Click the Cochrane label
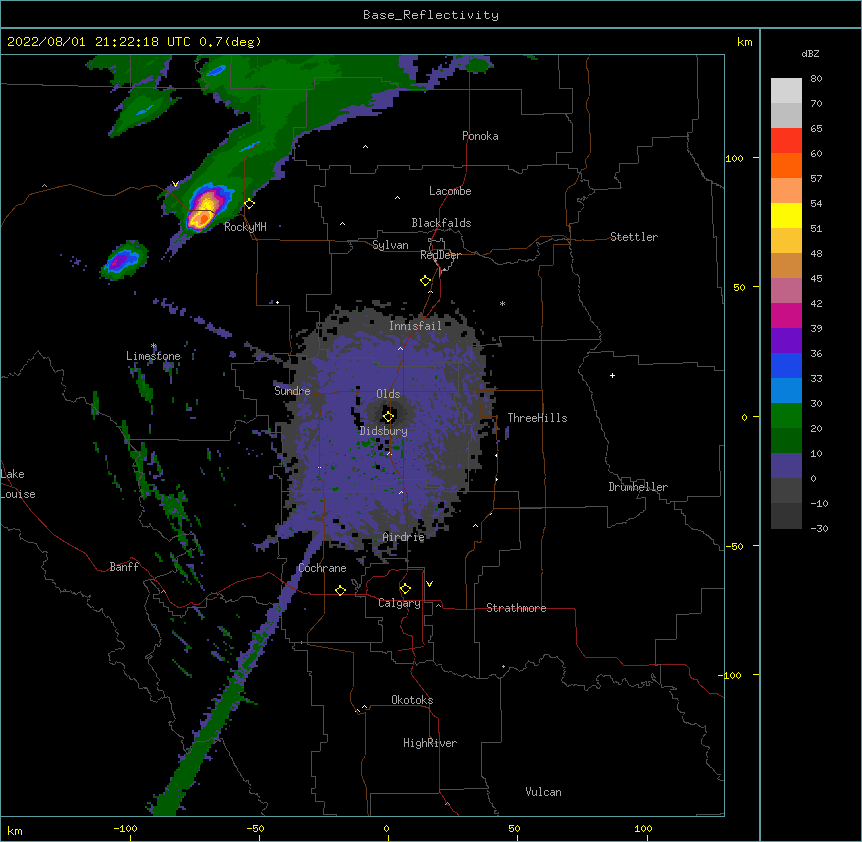862x842 pixels. [x=322, y=568]
